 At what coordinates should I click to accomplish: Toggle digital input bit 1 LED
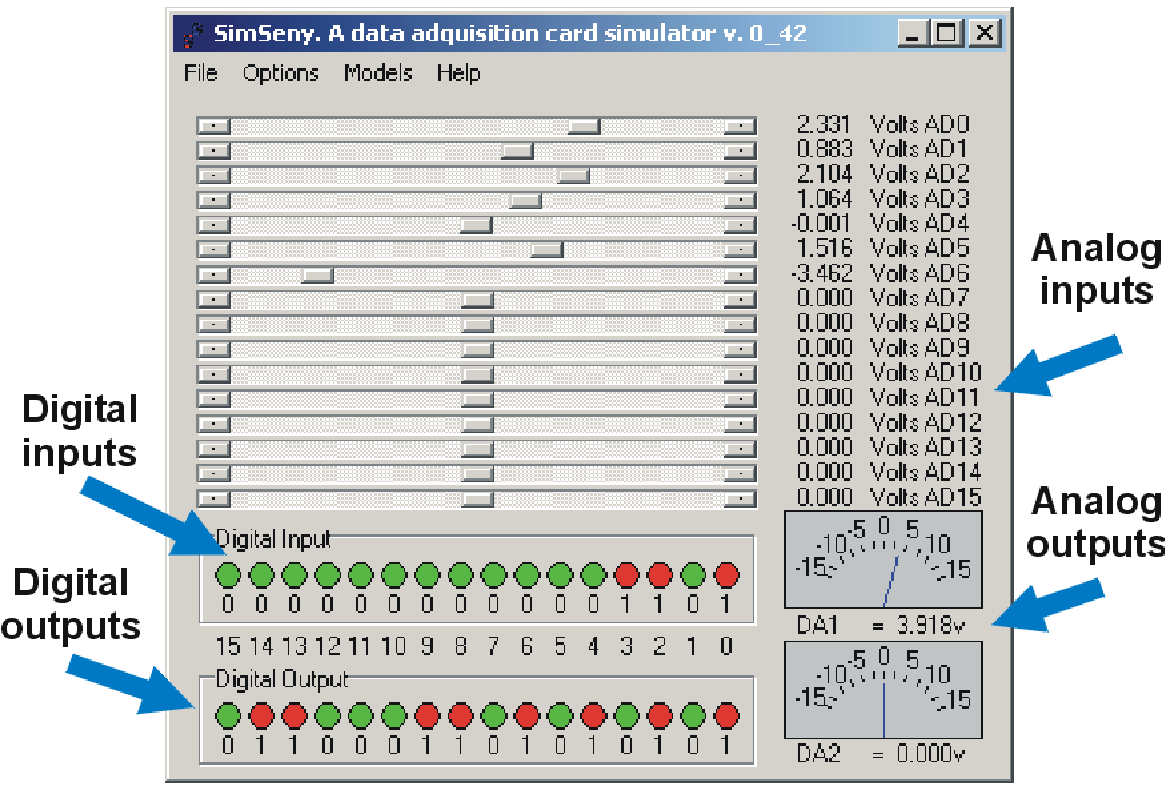[693, 574]
